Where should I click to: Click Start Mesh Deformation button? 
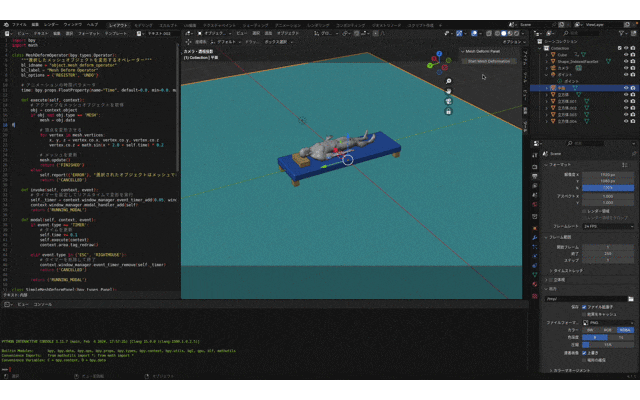[x=489, y=61]
